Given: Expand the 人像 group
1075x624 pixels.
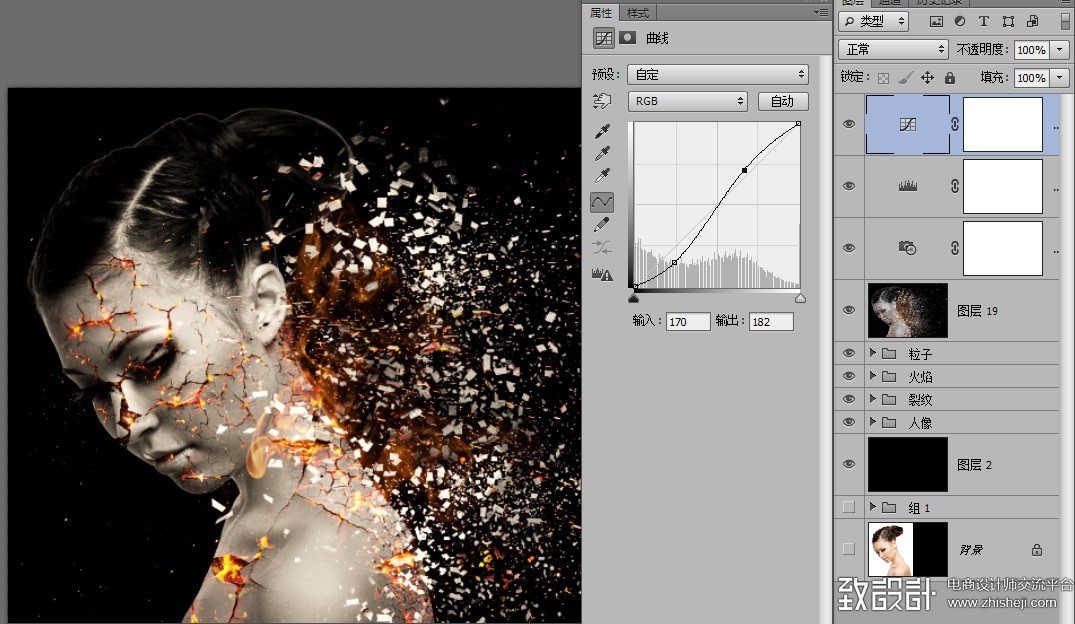Looking at the screenshot, I should (x=873, y=422).
